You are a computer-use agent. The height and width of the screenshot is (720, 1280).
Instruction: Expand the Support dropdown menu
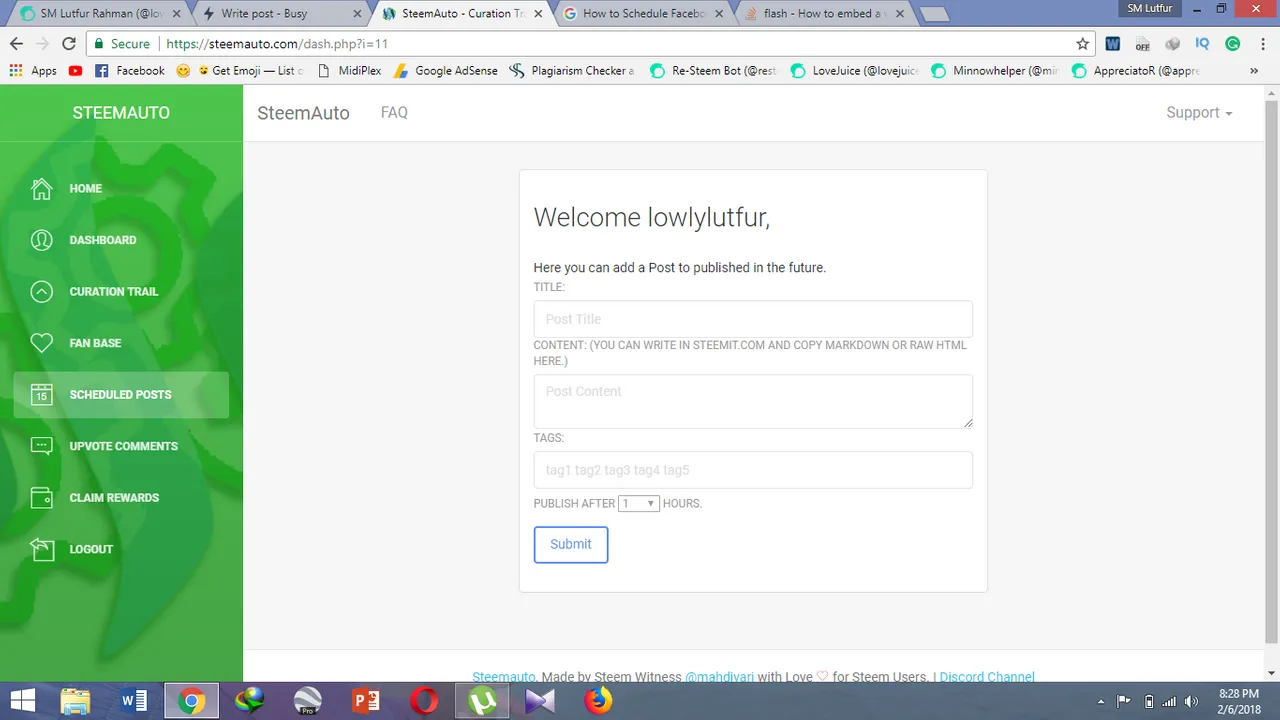point(1199,113)
